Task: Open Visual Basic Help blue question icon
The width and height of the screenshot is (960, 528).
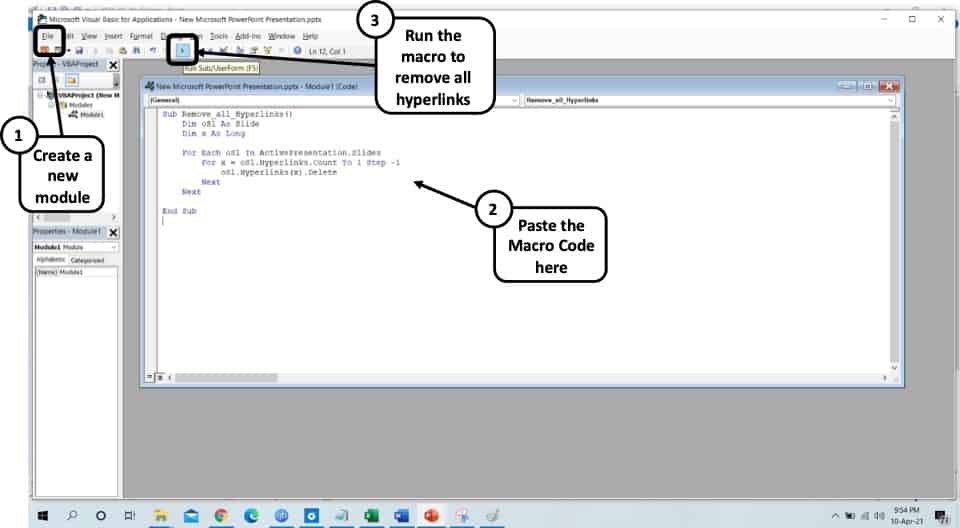Action: point(298,51)
